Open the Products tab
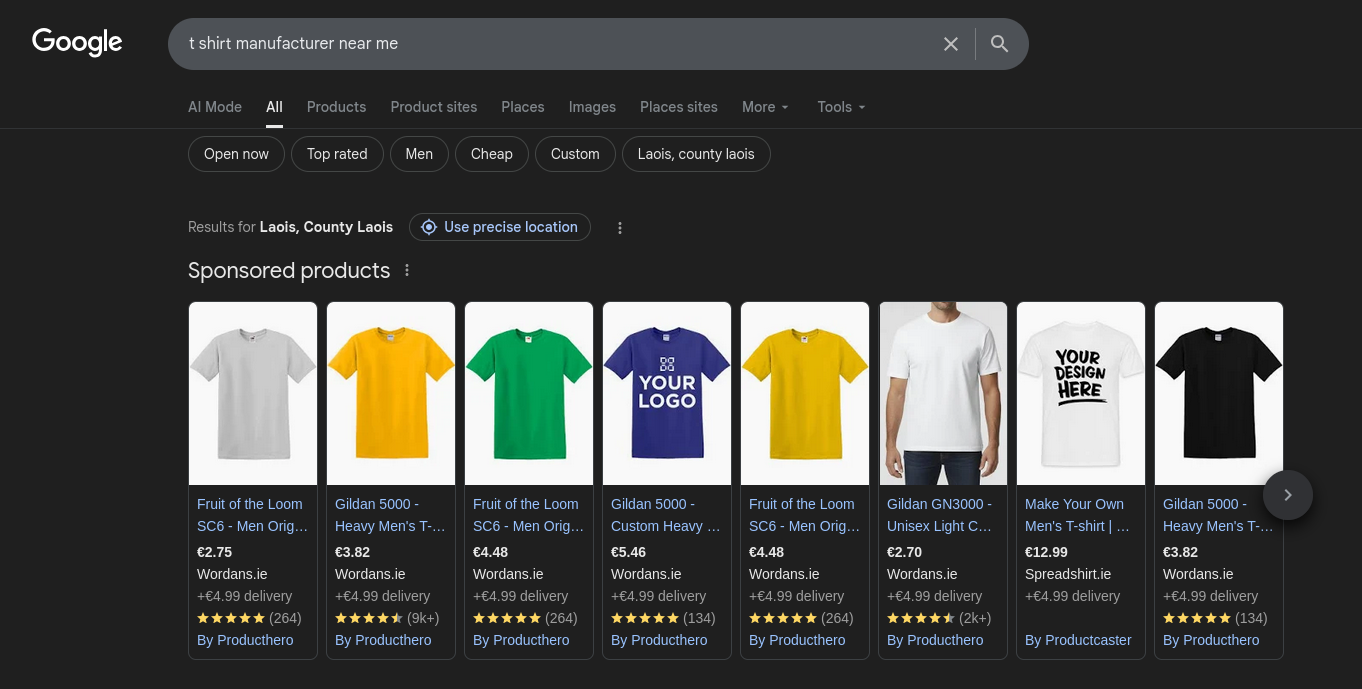The width and height of the screenshot is (1362, 689). [x=336, y=107]
